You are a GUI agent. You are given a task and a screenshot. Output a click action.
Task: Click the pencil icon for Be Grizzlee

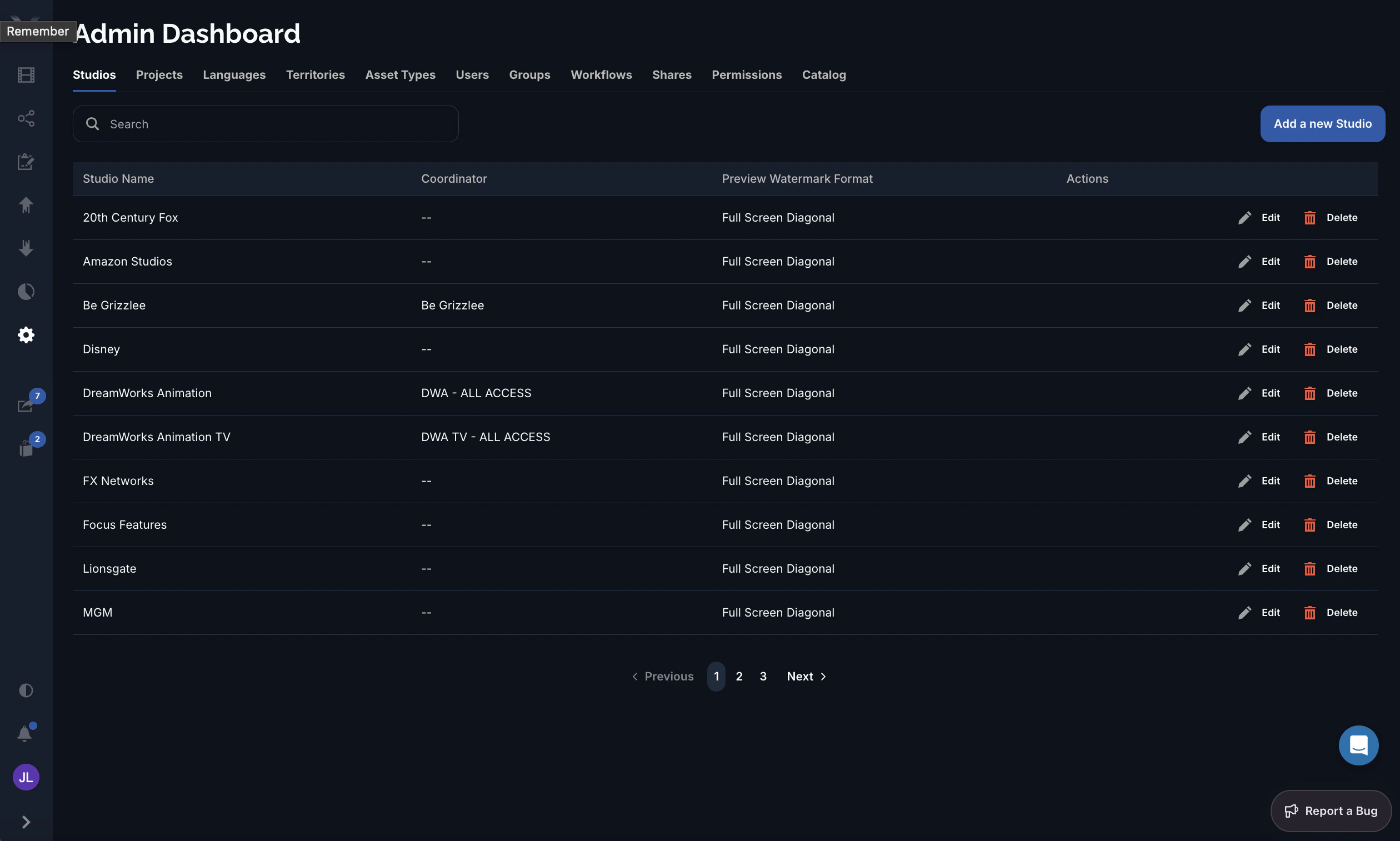(1244, 306)
